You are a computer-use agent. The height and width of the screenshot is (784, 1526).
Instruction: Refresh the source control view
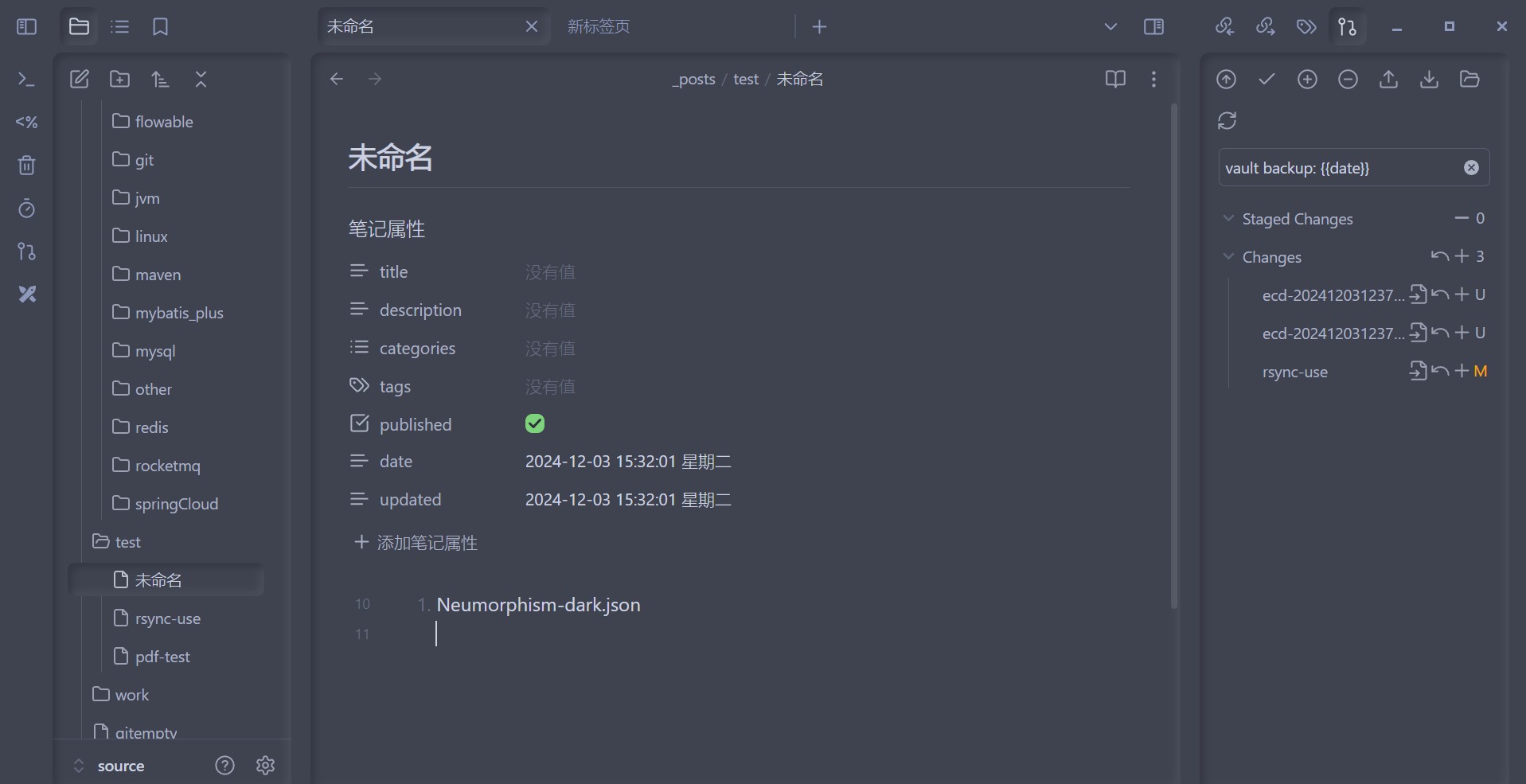[1227, 120]
